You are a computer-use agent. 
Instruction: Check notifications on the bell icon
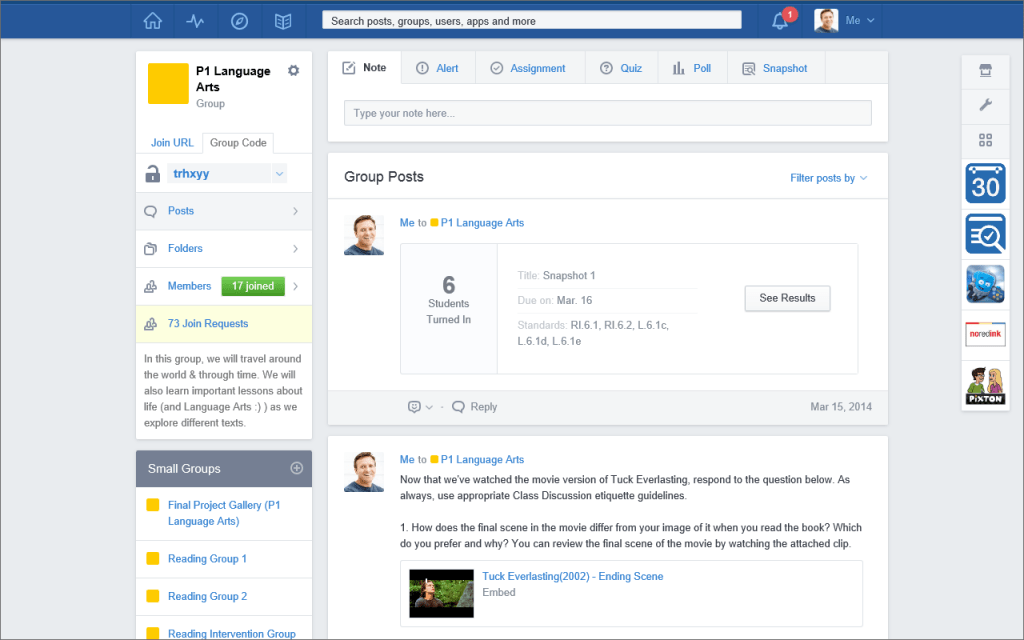(779, 20)
